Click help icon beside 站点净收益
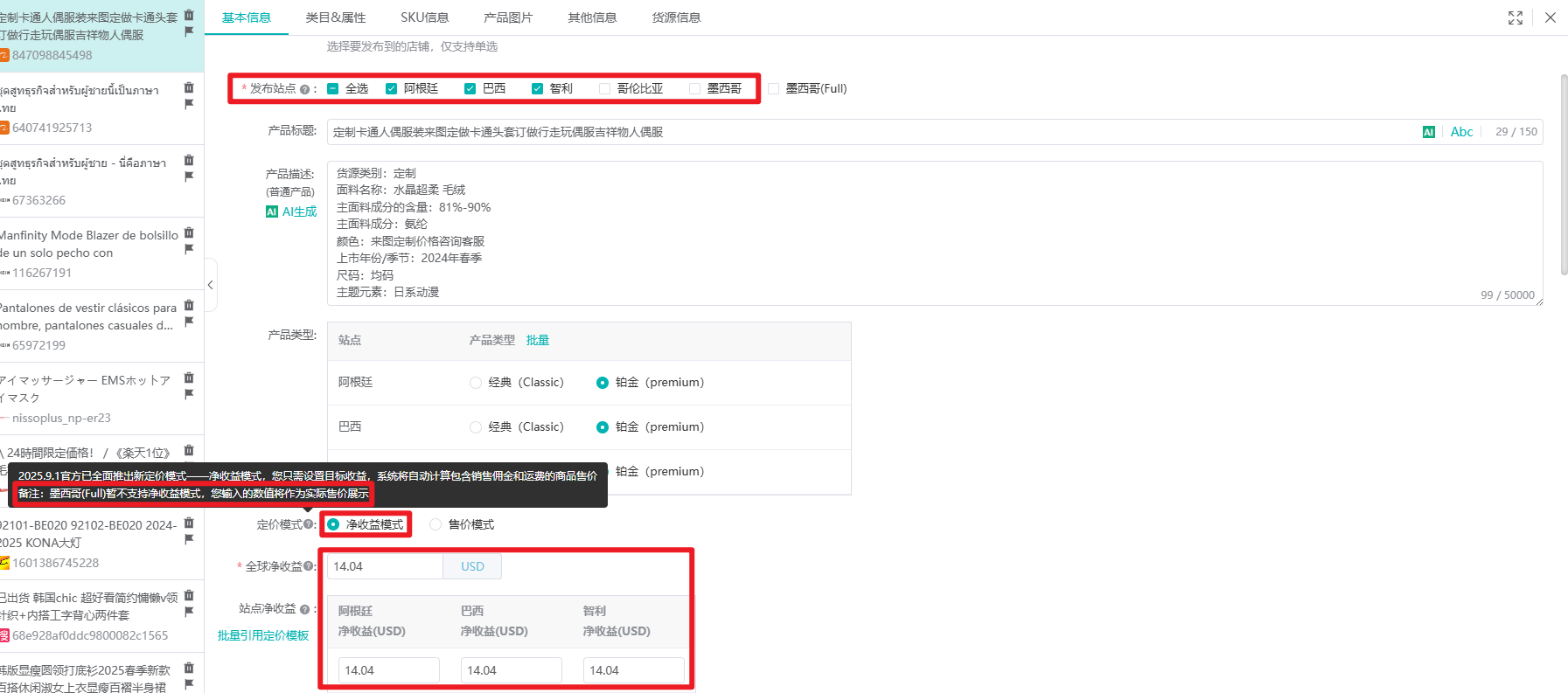The height and width of the screenshot is (693, 1568). [304, 609]
